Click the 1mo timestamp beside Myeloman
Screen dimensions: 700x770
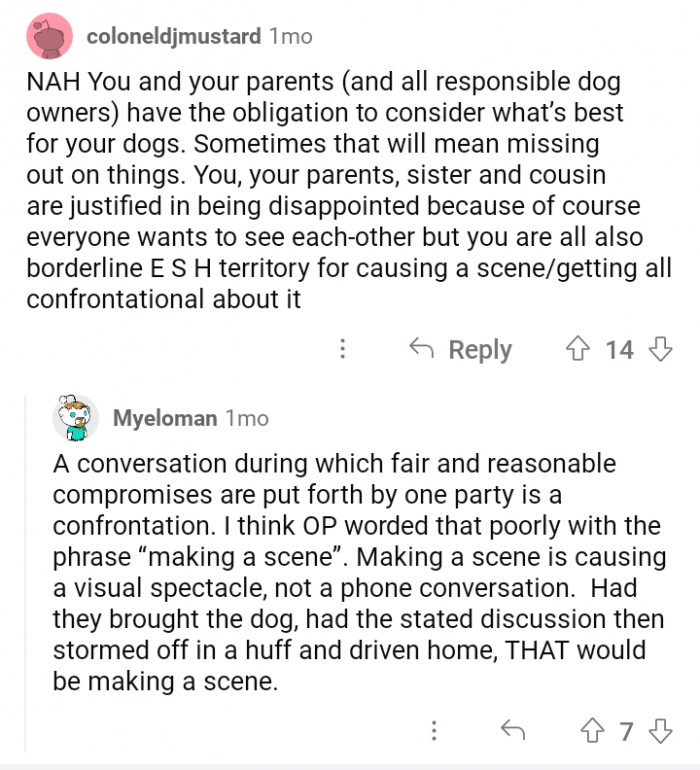coord(247,418)
